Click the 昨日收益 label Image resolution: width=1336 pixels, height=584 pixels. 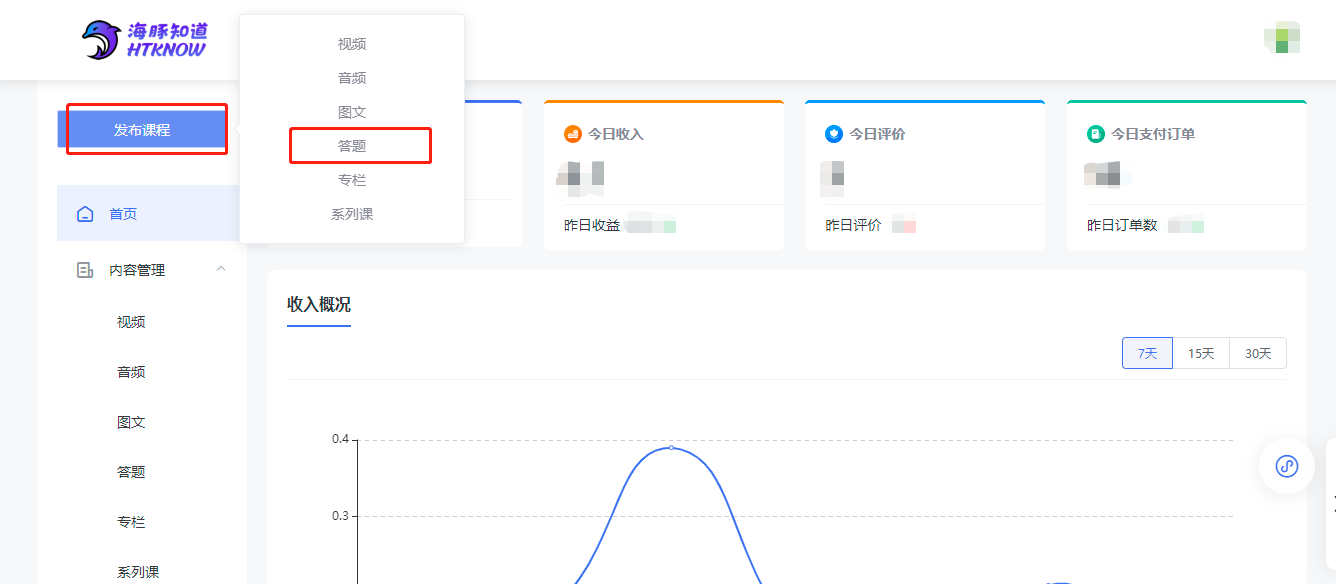pos(592,226)
